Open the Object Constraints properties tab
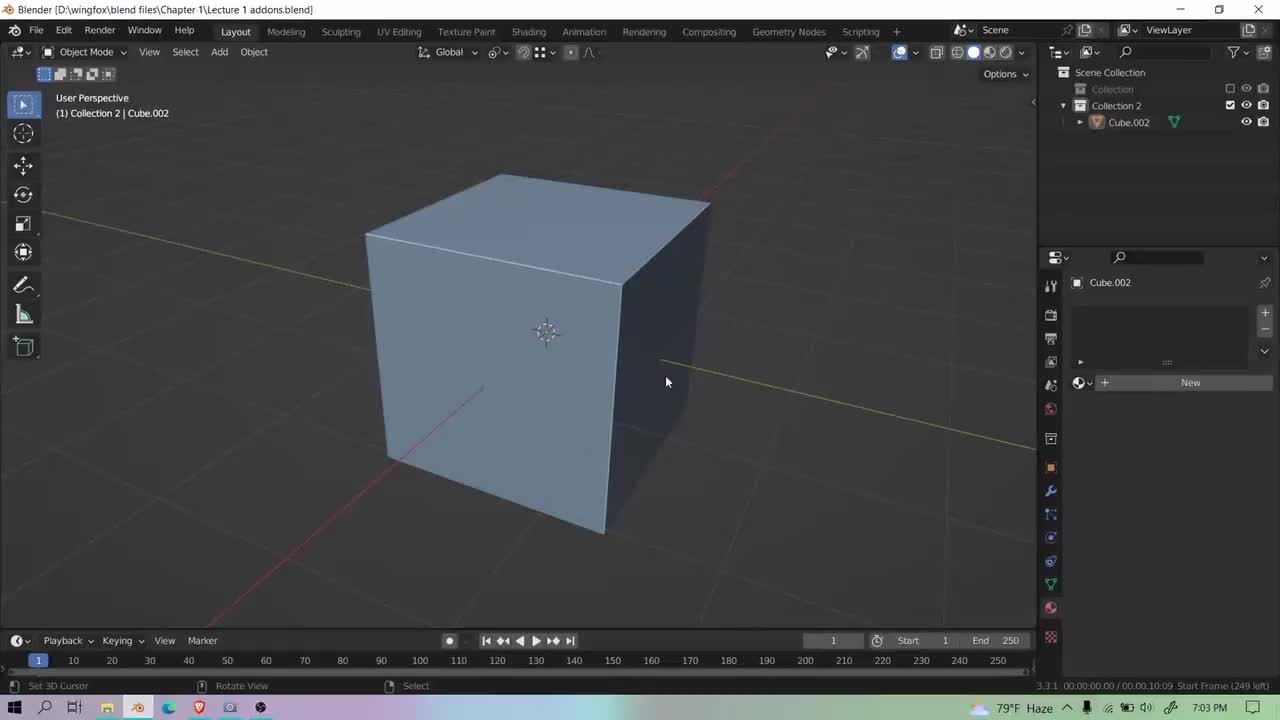The width and height of the screenshot is (1280, 720). click(1050, 561)
